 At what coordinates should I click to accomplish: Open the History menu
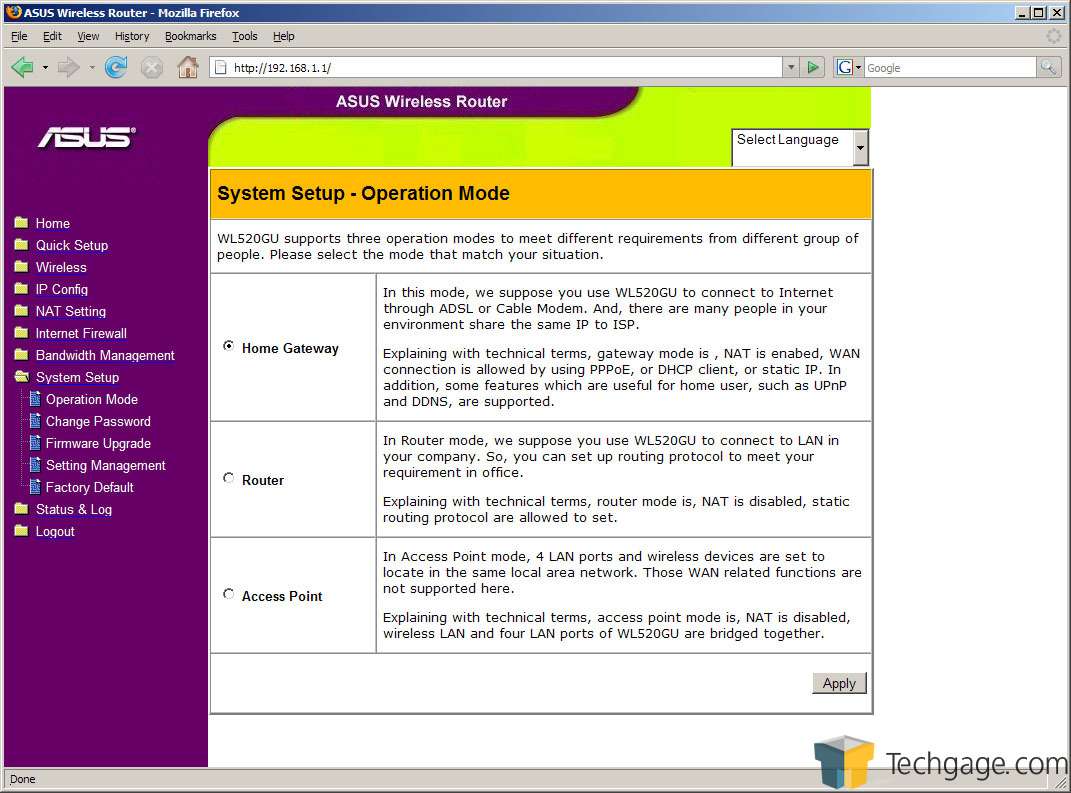132,36
